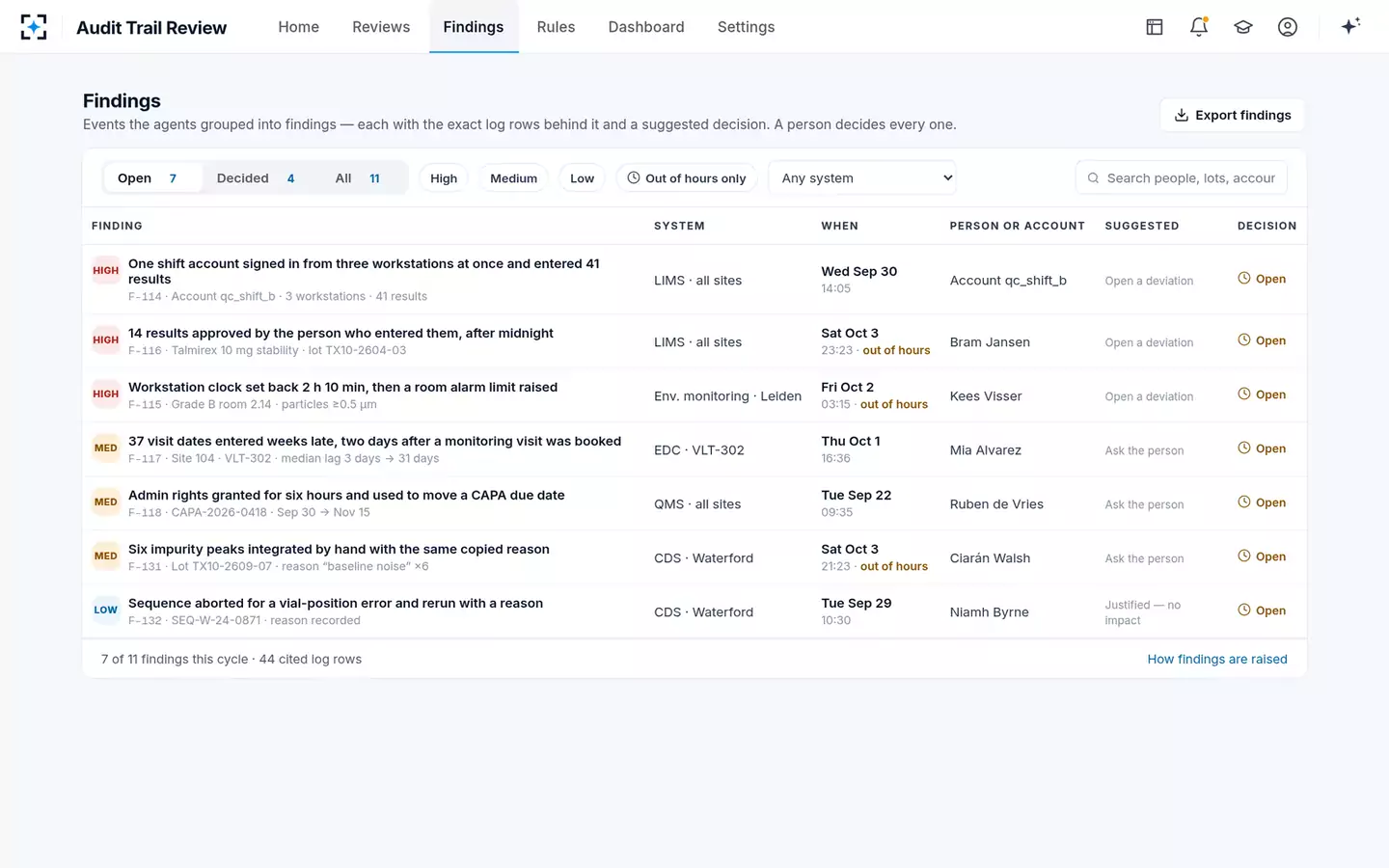Toggle the High severity filter
The width and height of the screenshot is (1389, 868).
444,178
